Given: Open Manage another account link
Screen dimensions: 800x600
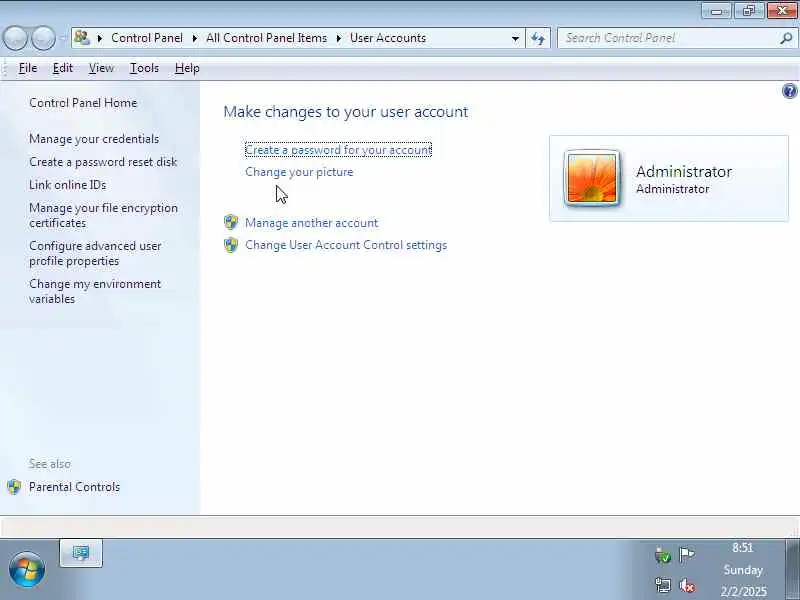Looking at the screenshot, I should (x=311, y=223).
